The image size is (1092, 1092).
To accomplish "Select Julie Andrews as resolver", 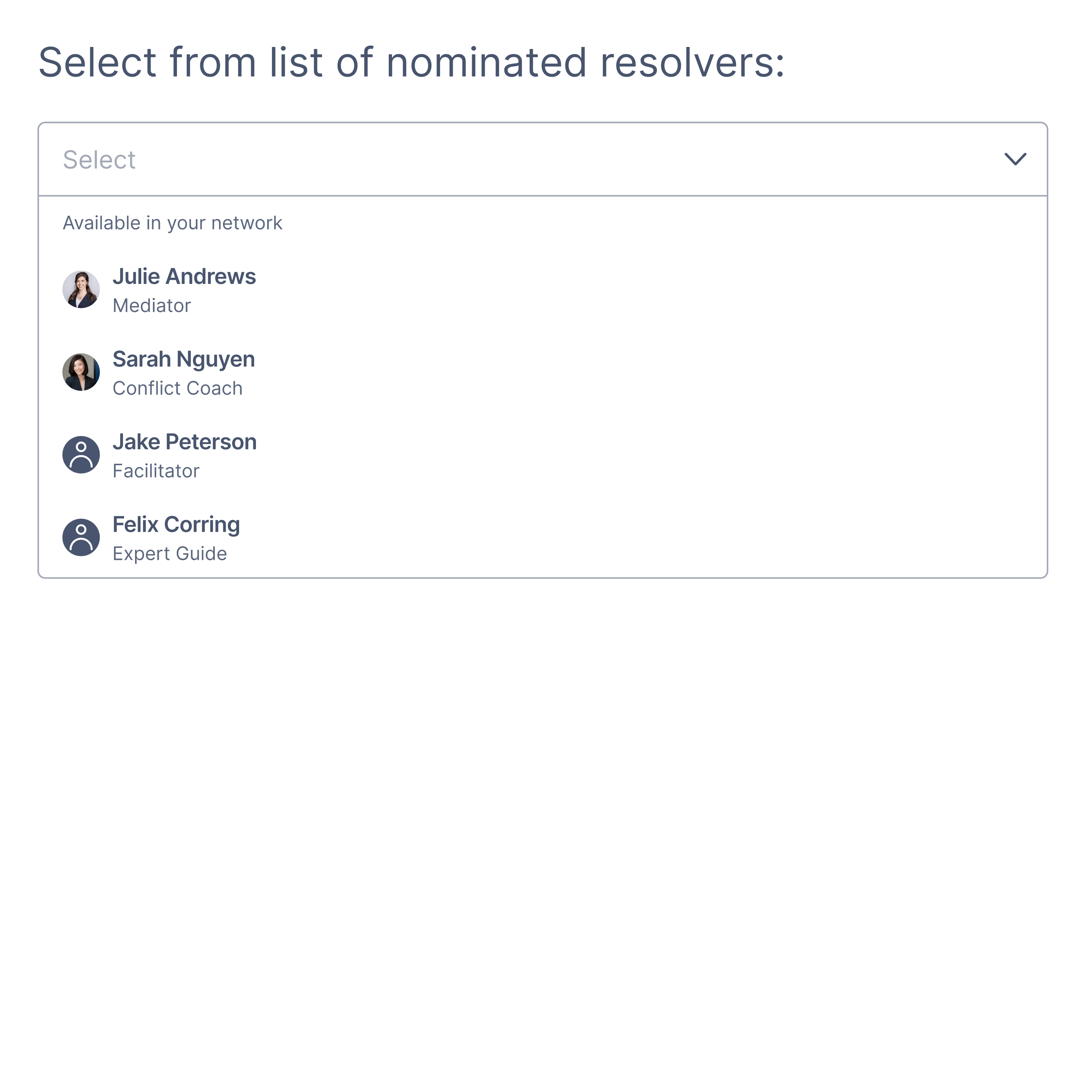I will (184, 276).
